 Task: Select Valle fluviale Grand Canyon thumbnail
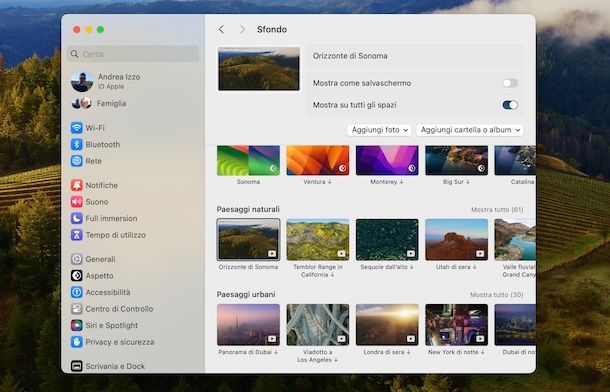point(515,240)
